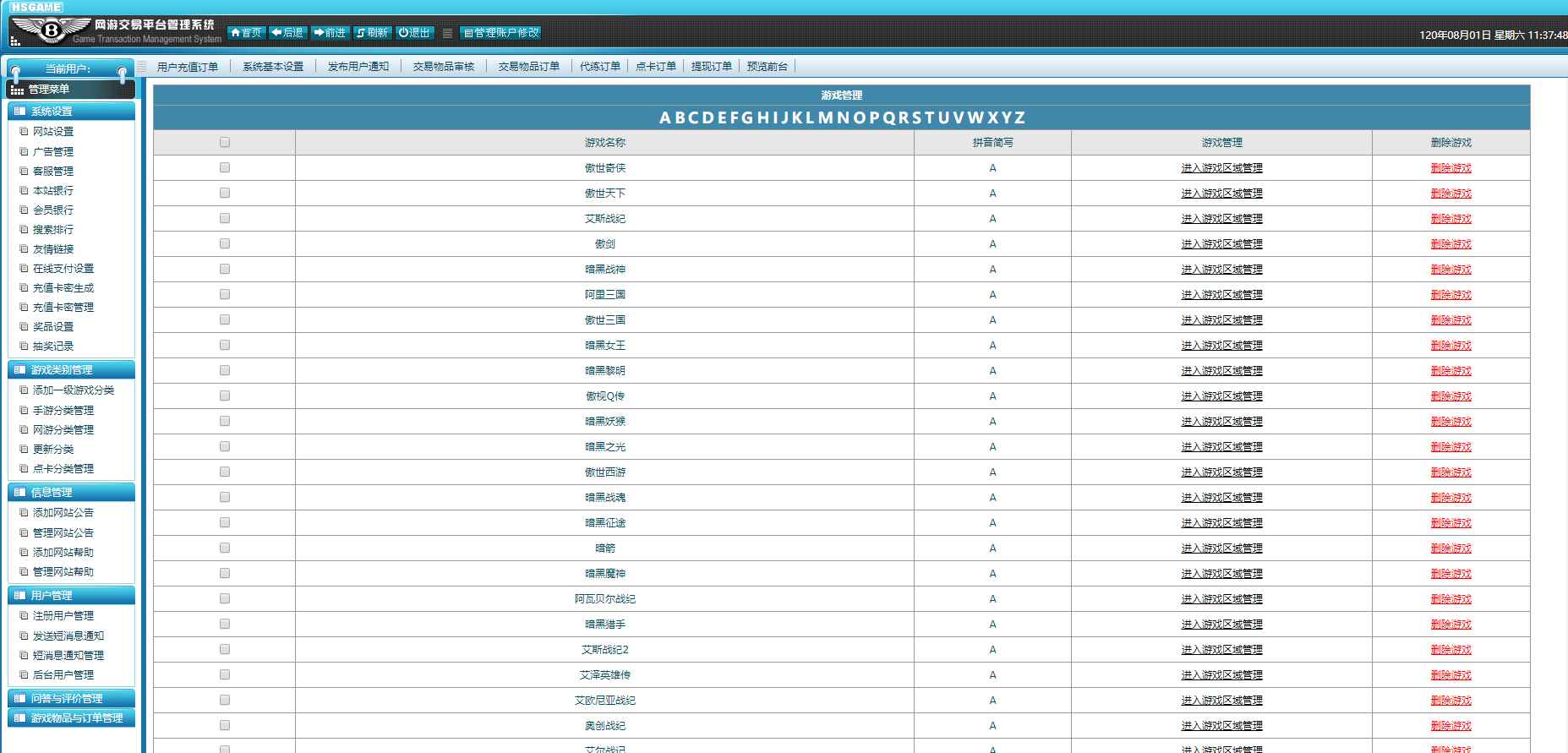This screenshot has width=1568, height=753.
Task: Click the 管理菜单 grid icon header
Action: pyautogui.click(x=71, y=89)
